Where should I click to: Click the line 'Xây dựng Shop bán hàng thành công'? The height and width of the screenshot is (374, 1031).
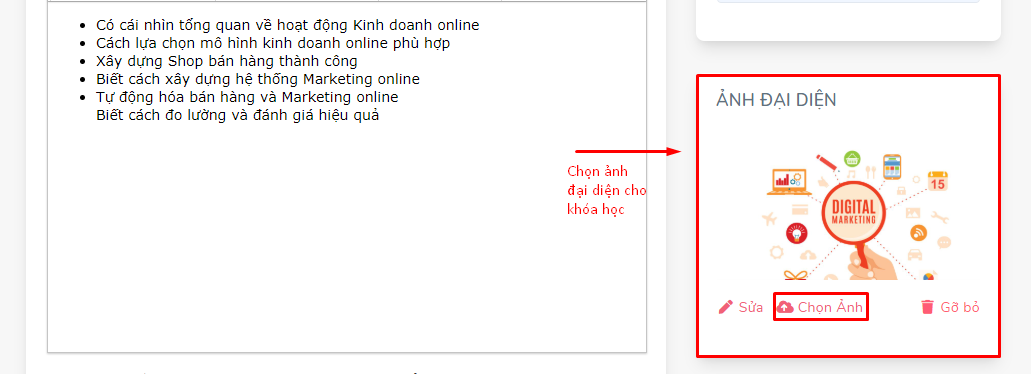click(227, 61)
